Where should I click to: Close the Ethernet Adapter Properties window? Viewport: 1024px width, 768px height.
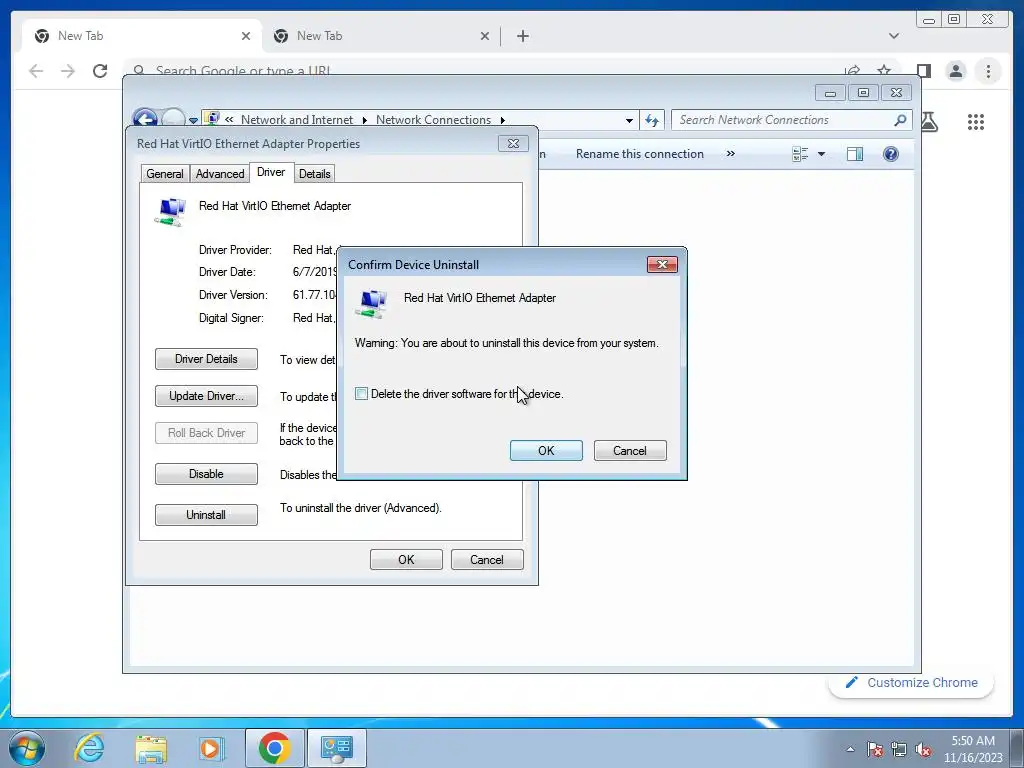(513, 144)
